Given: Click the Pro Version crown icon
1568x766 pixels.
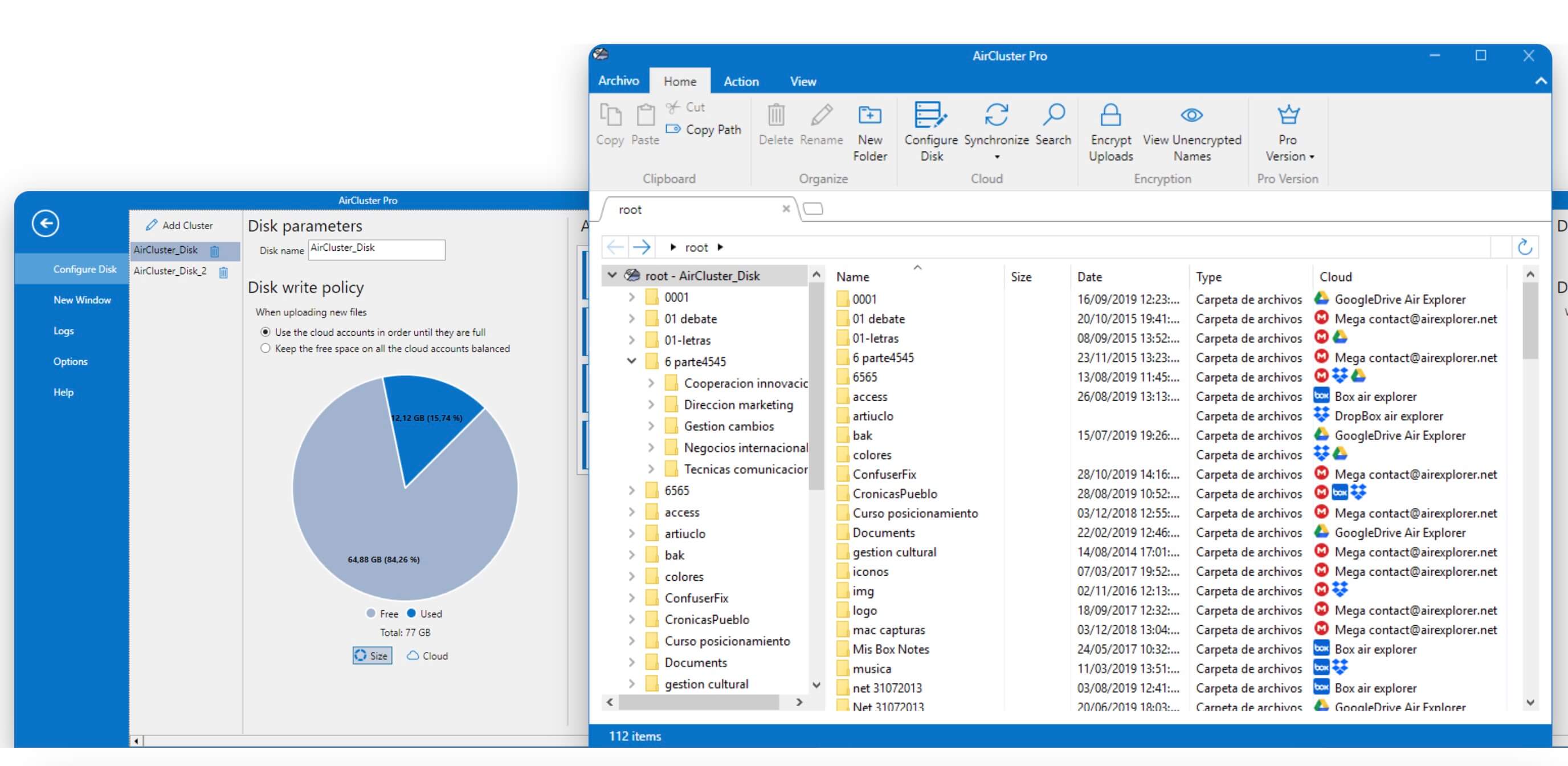Looking at the screenshot, I should [x=1288, y=114].
